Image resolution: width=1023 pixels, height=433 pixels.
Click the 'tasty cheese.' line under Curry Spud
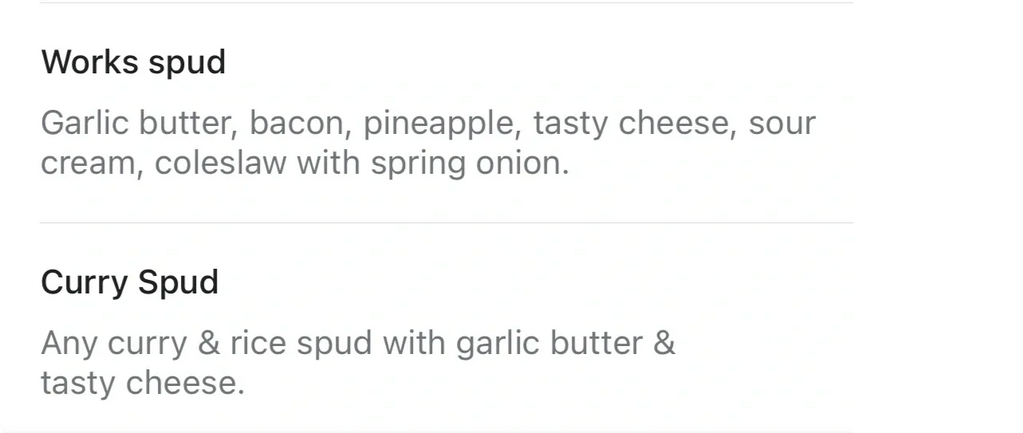tap(142, 383)
